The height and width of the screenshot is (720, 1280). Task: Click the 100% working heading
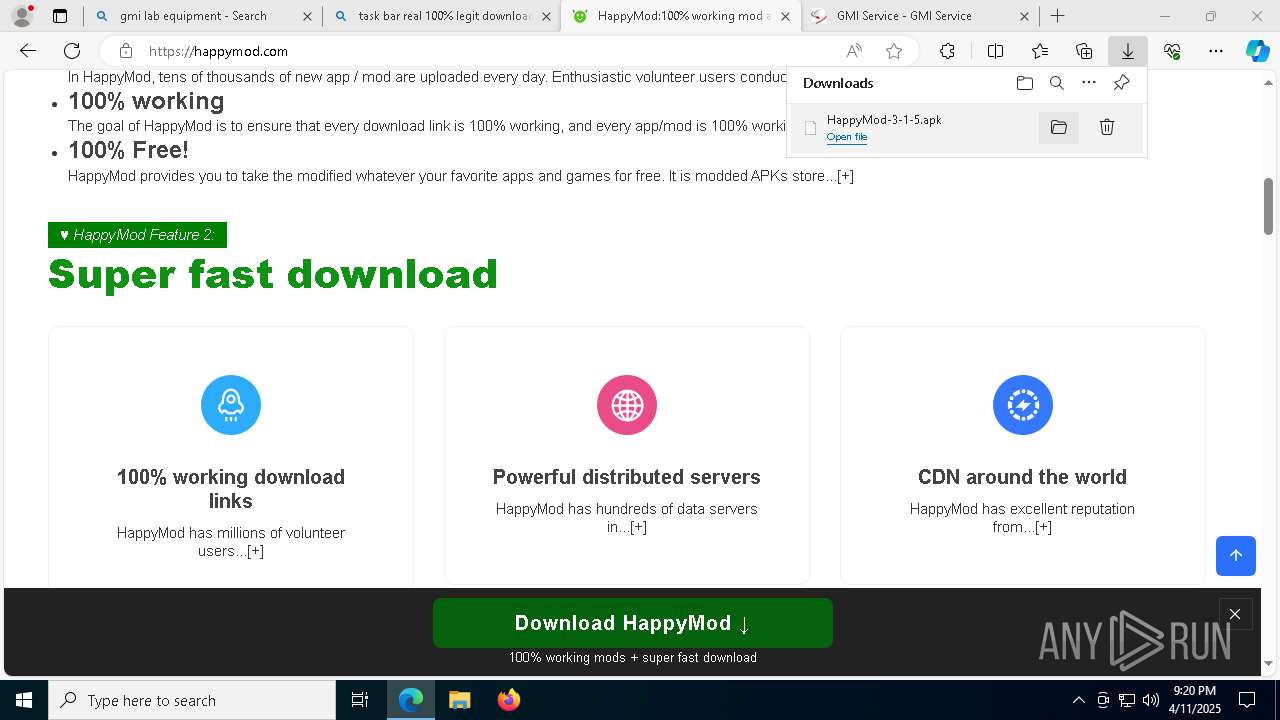[146, 101]
